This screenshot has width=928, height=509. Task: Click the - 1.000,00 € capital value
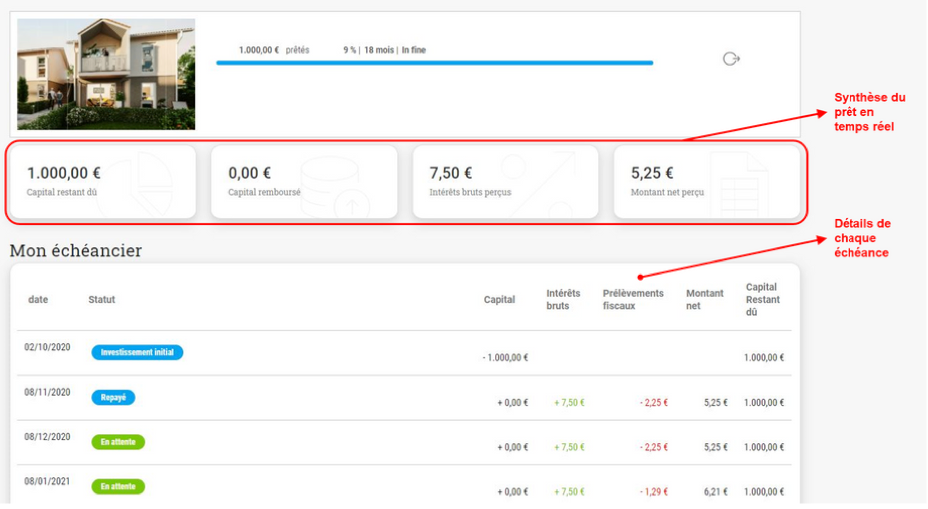click(505, 357)
